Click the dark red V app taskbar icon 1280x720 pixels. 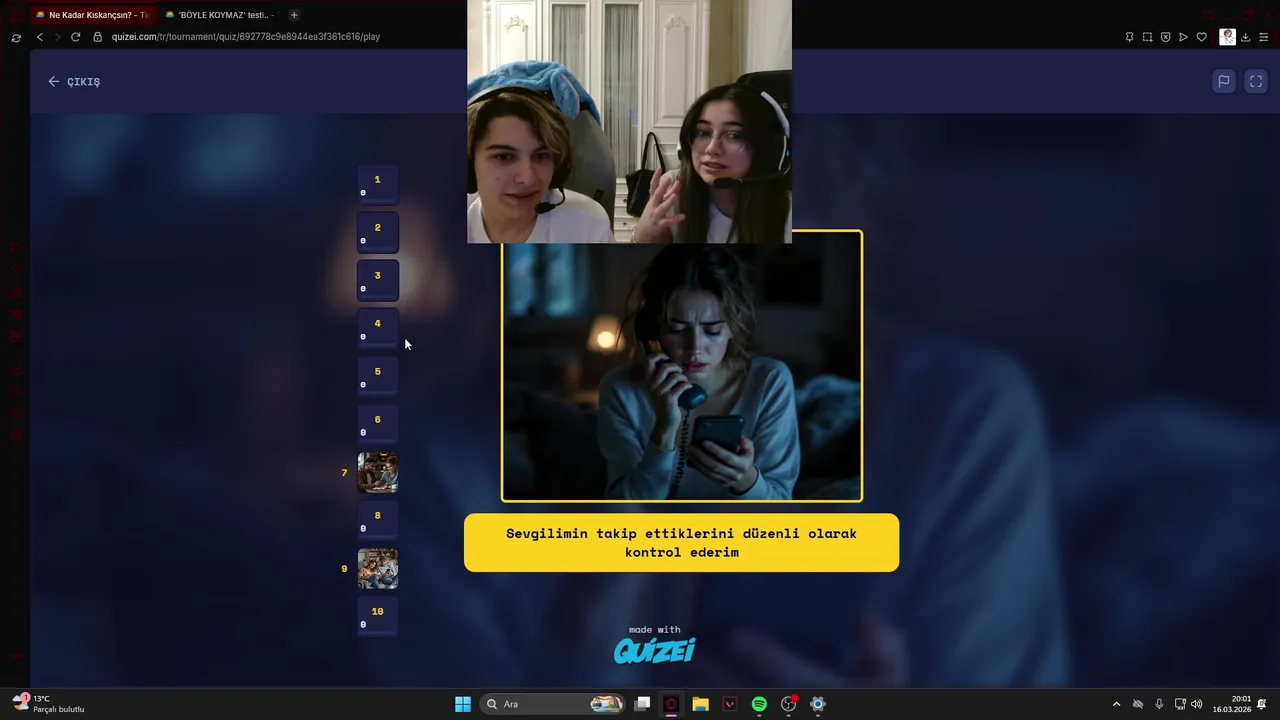(x=730, y=704)
